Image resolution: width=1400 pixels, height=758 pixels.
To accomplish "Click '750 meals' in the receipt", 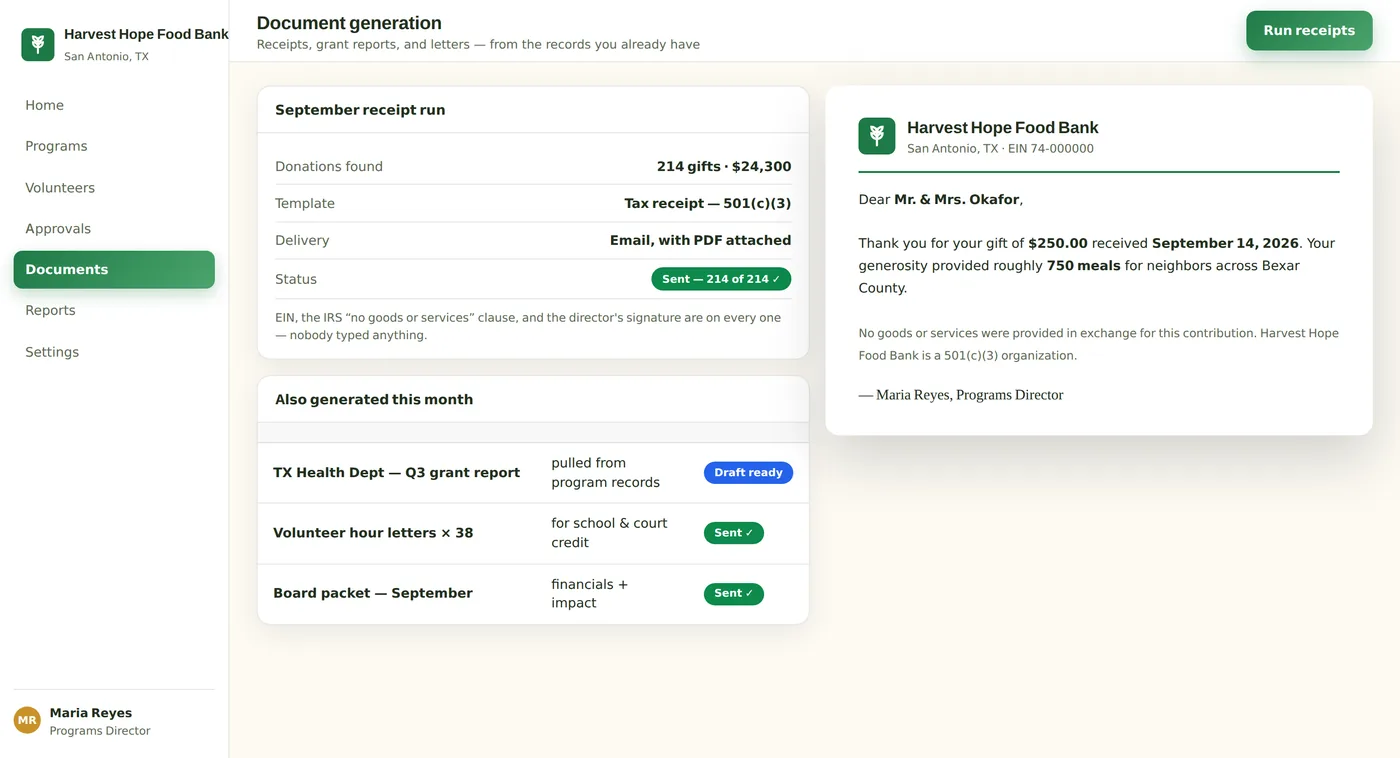I will pos(1084,266).
